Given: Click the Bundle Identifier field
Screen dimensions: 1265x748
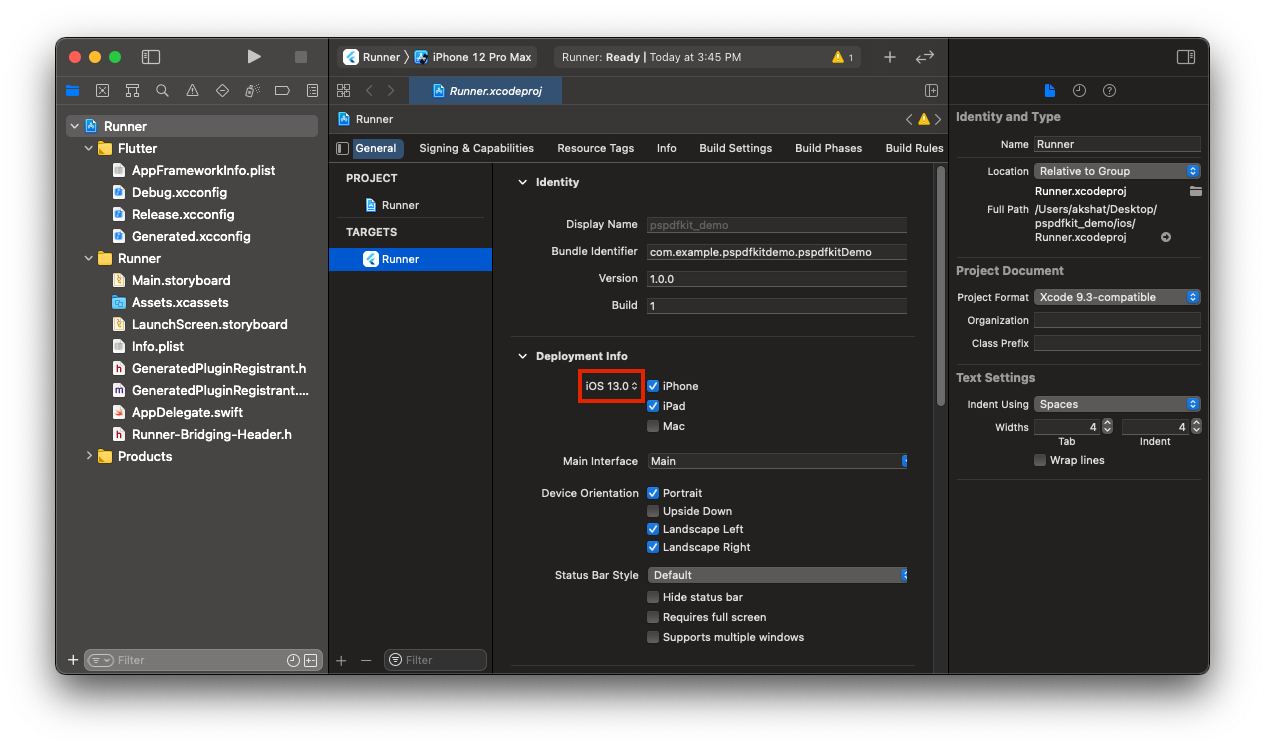Looking at the screenshot, I should [x=777, y=252].
